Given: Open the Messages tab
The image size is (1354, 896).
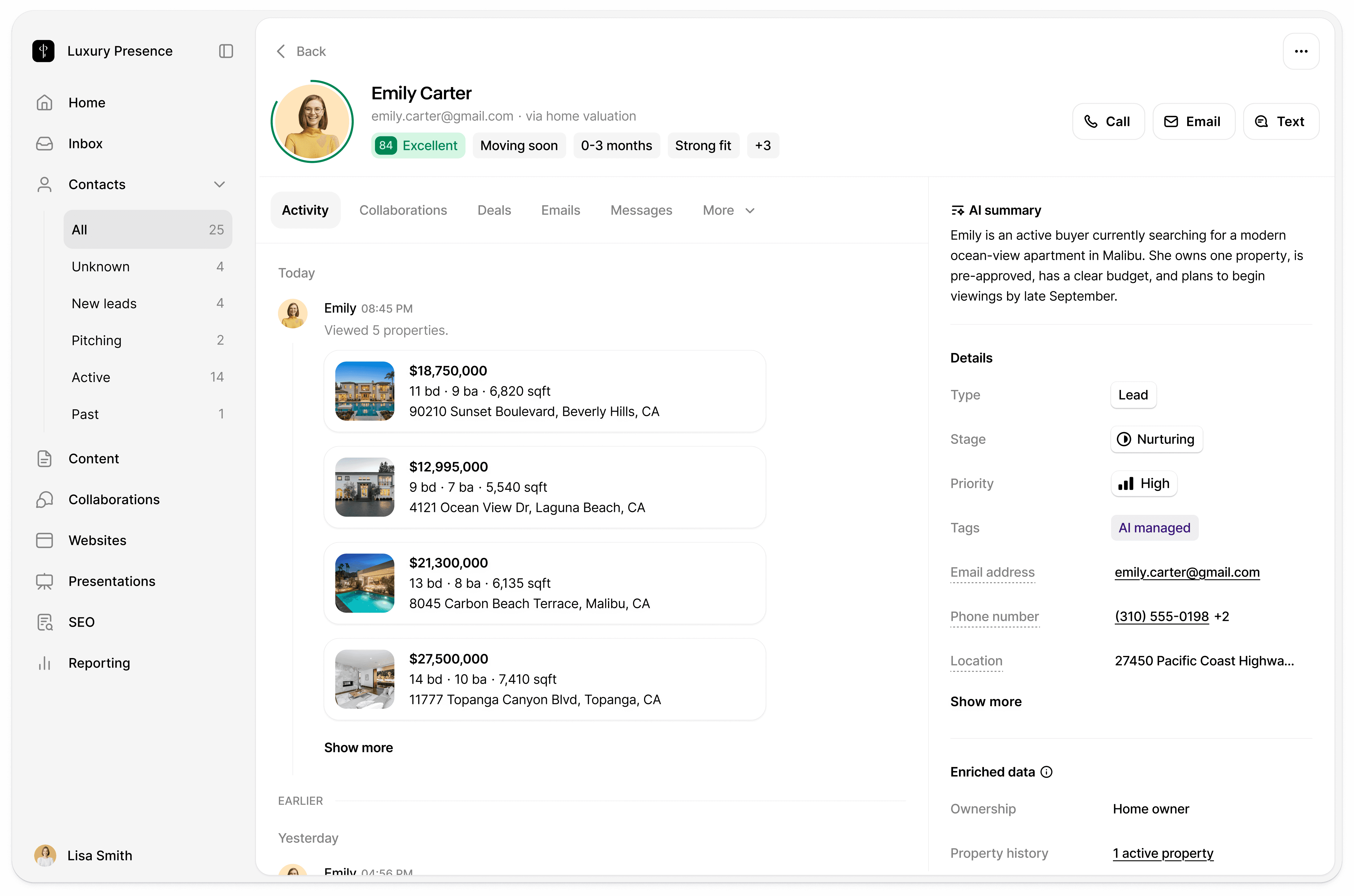Looking at the screenshot, I should click(641, 210).
